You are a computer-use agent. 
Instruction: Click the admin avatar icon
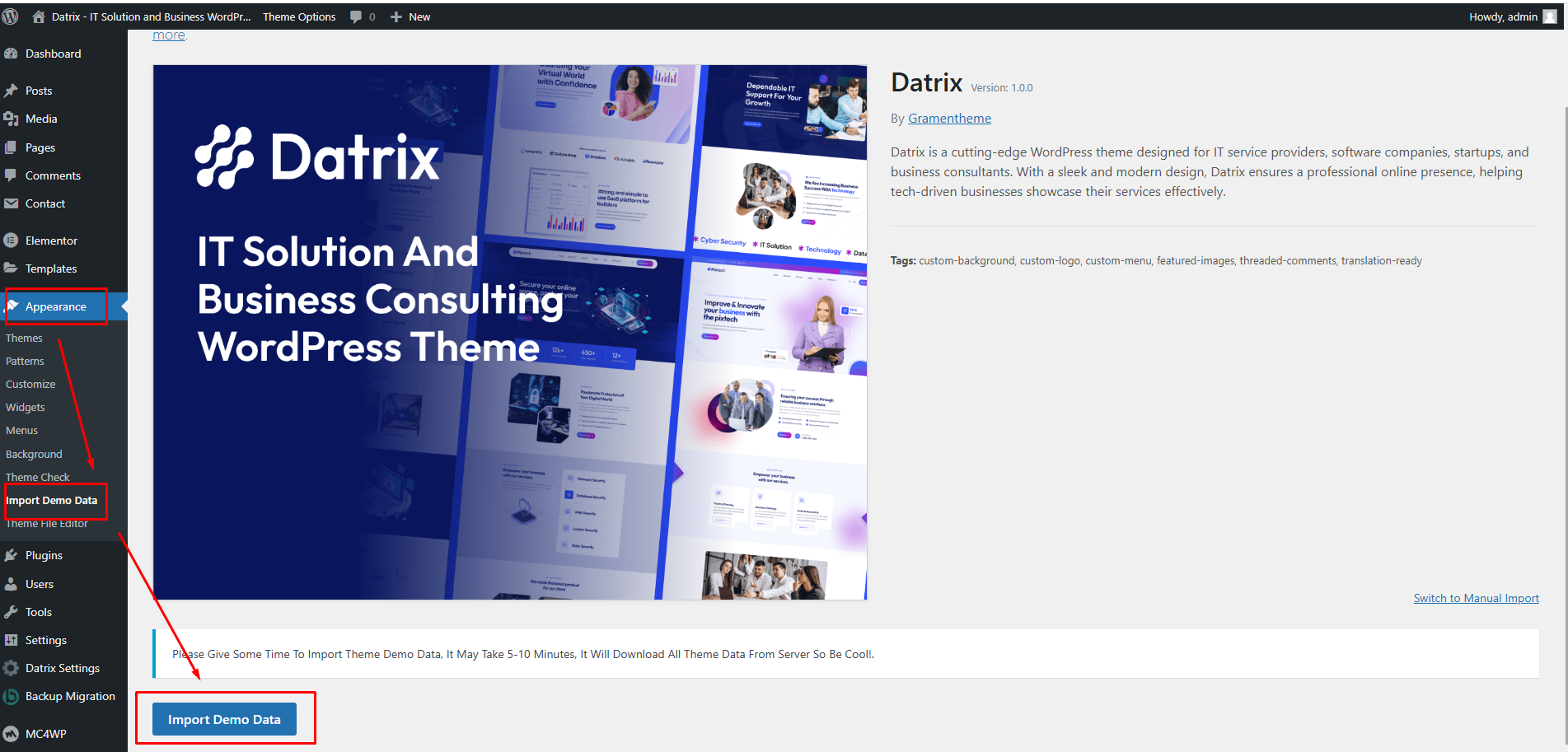(1549, 16)
